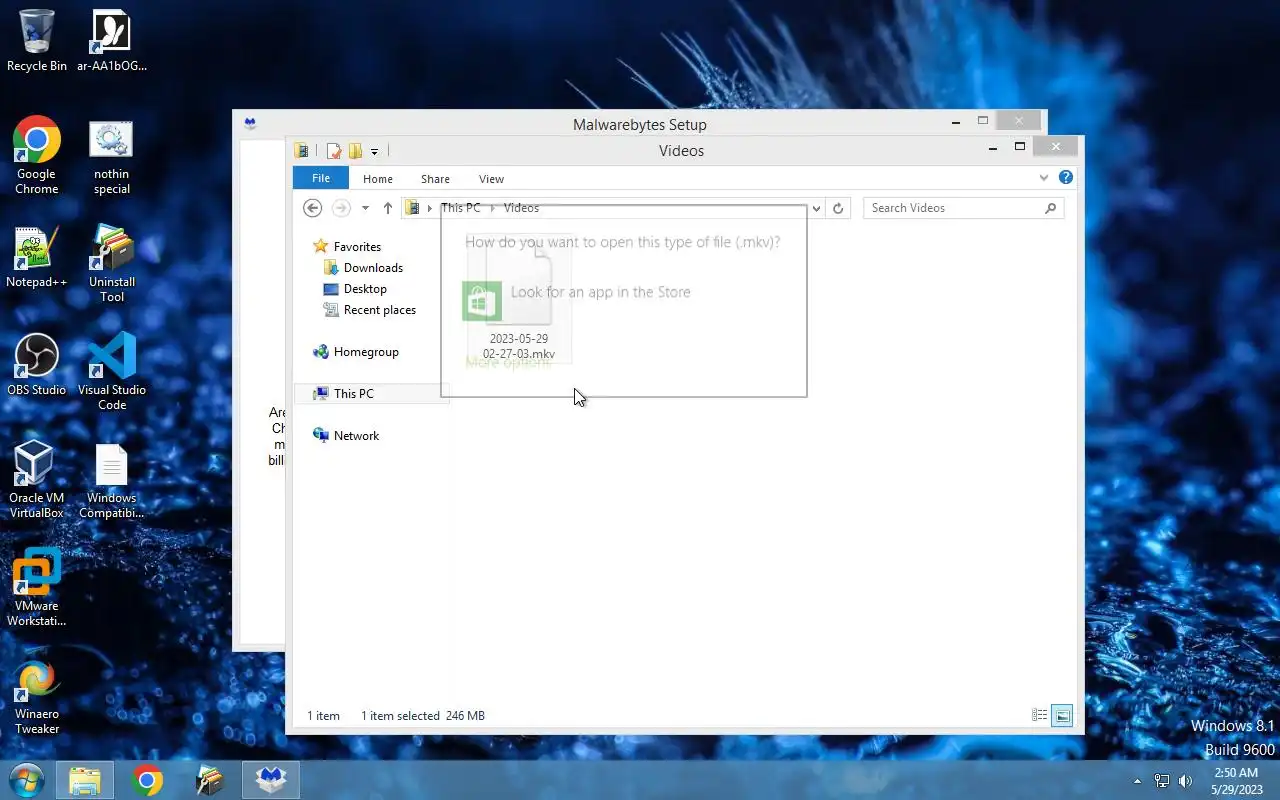Open the recent locations dropdown arrow
The image size is (1280, 800).
tap(365, 208)
